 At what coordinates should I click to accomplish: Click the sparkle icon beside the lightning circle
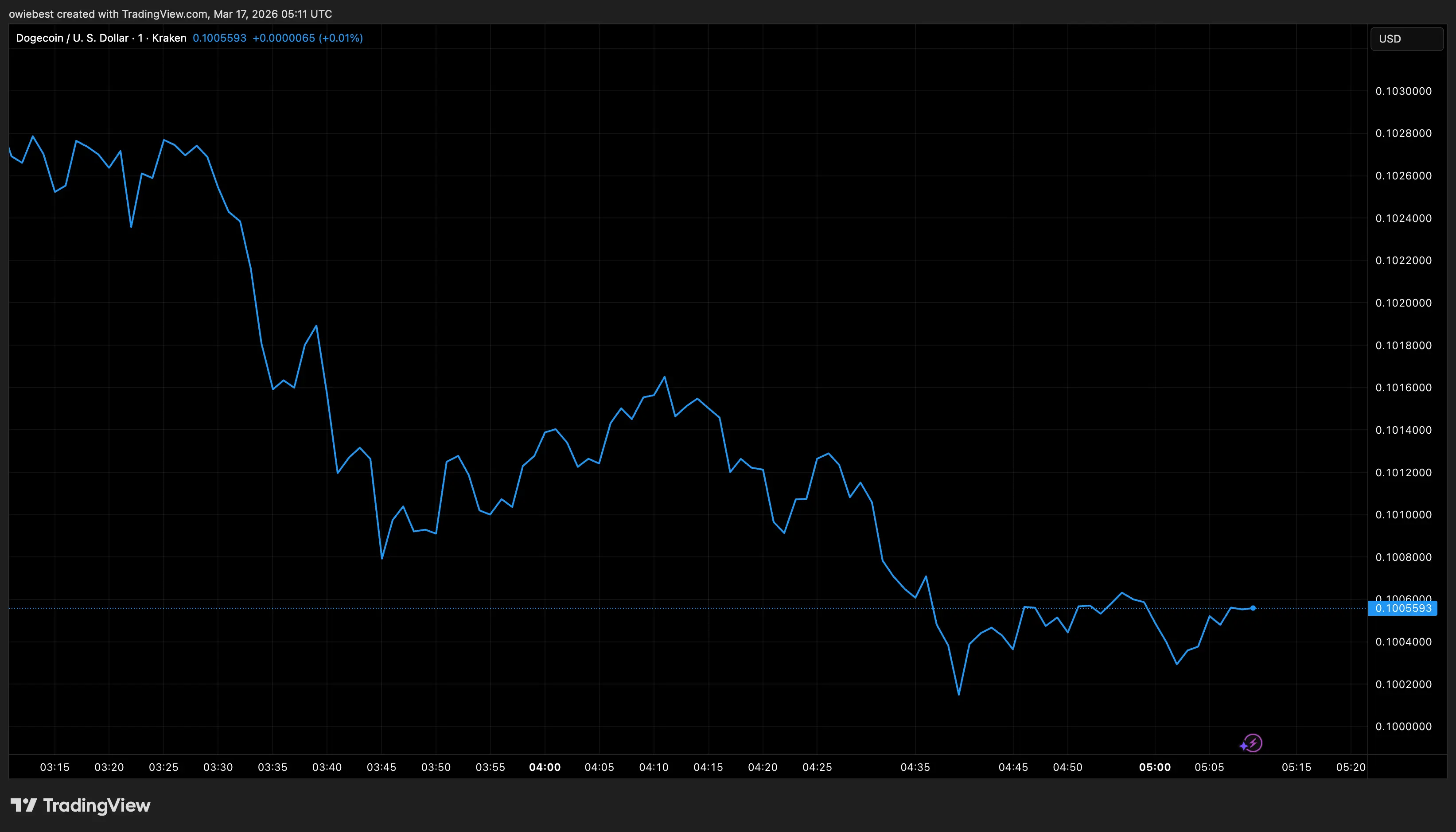pyautogui.click(x=1243, y=746)
